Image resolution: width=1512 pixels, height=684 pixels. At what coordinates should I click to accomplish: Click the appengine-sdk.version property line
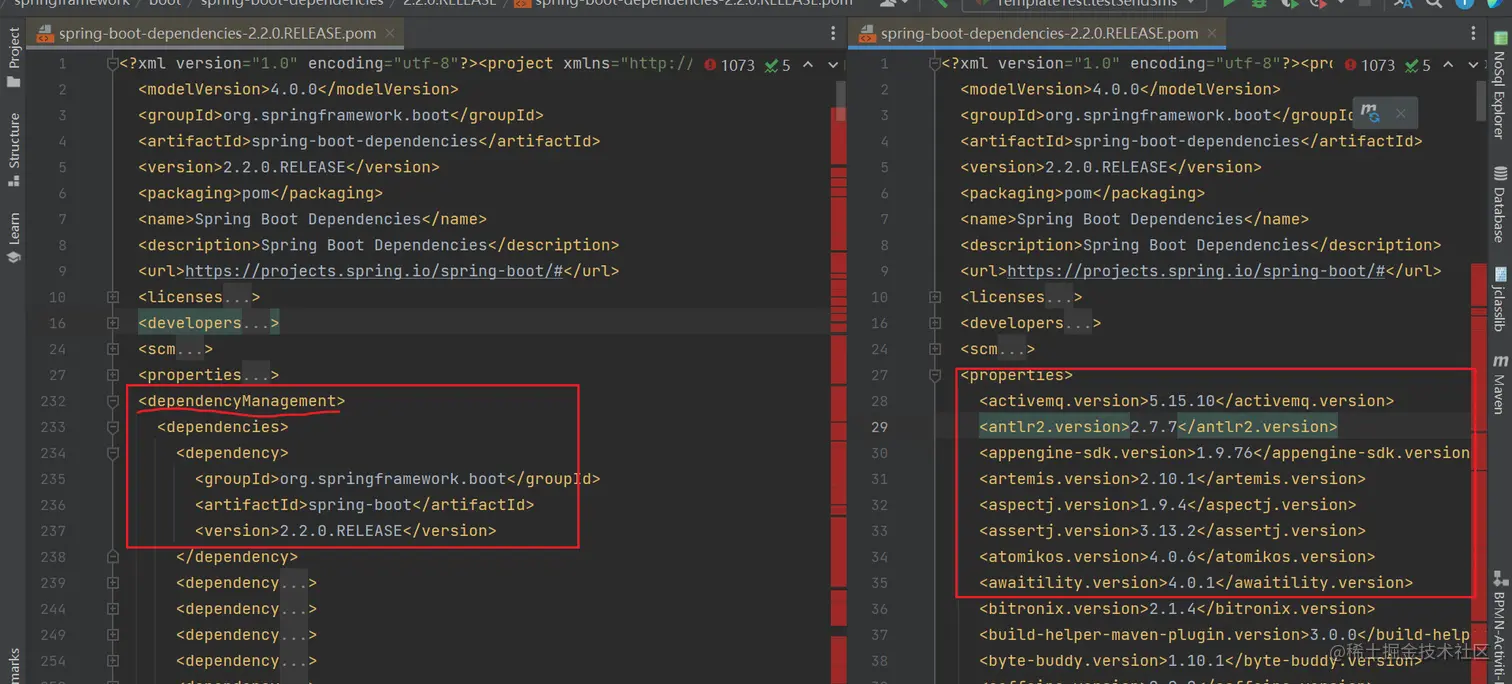(x=1224, y=453)
